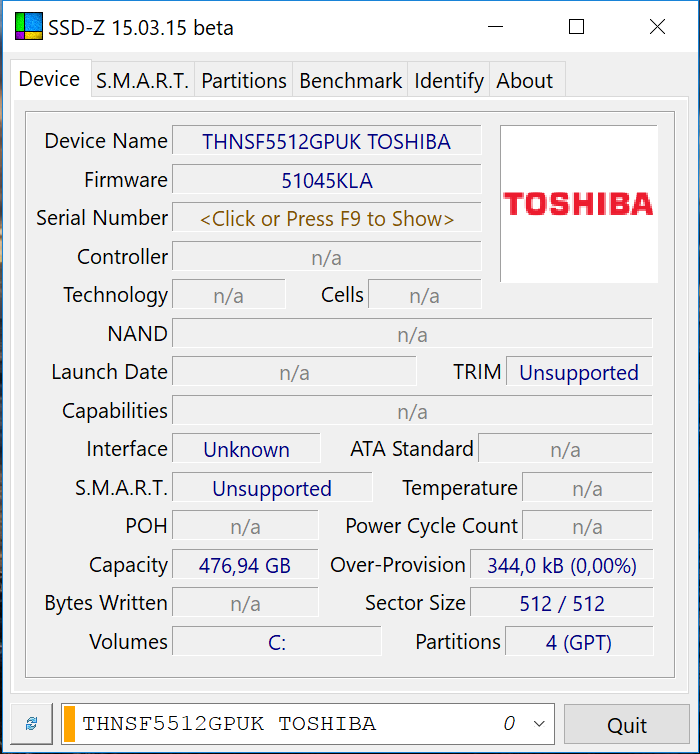Click the ATA Standard n/a field
This screenshot has width=700, height=754.
point(565,449)
